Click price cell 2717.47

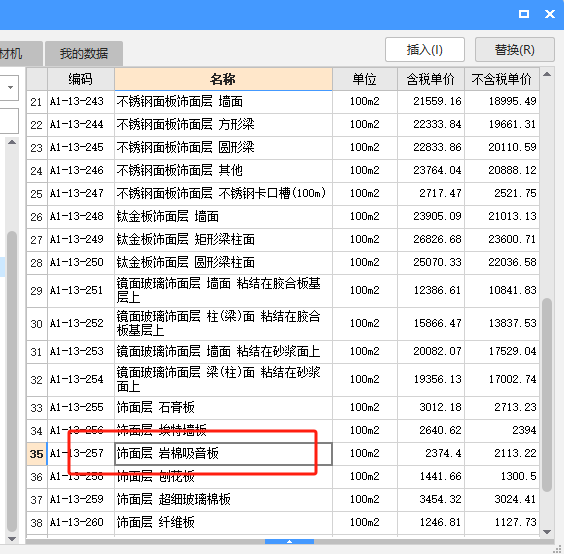coord(431,194)
